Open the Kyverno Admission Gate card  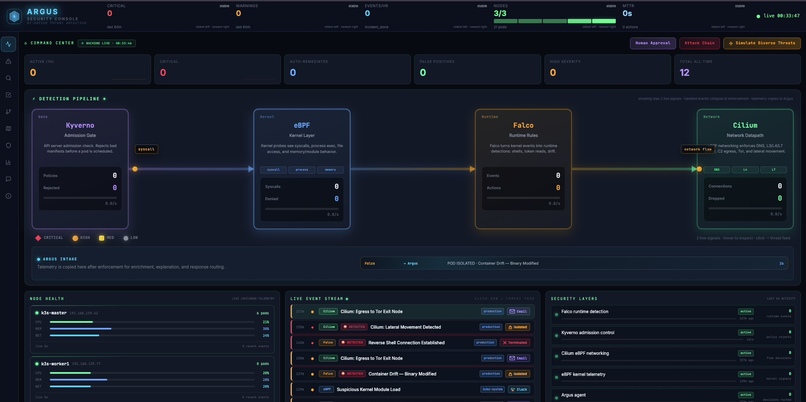pyautogui.click(x=80, y=169)
